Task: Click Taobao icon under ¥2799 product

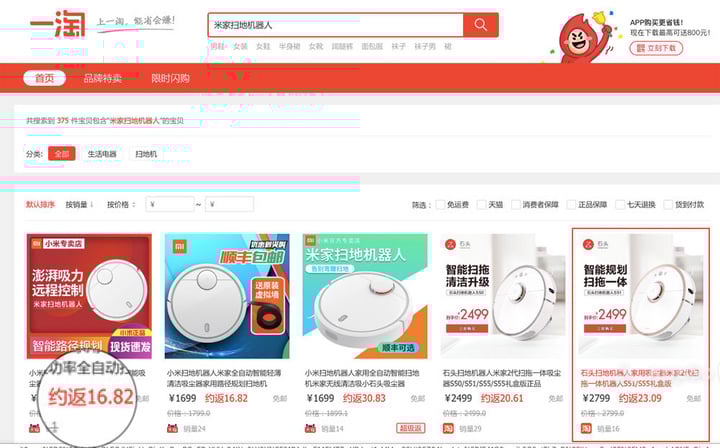Action: 586,429
